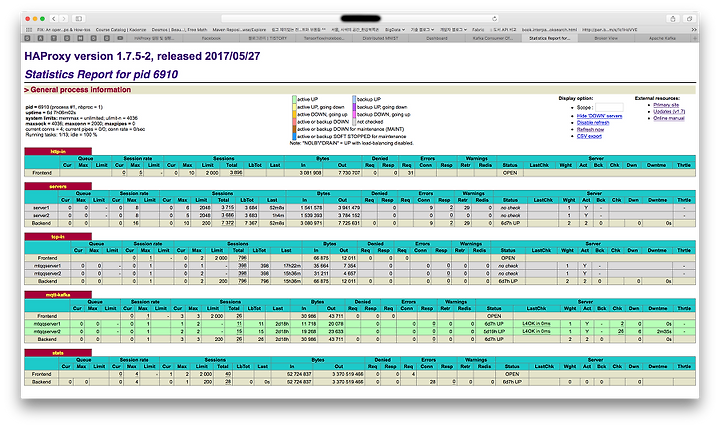Viewport: 720px width, 428px height.
Task: Switch to the Apache Kafka tab
Action: [x=662, y=38]
